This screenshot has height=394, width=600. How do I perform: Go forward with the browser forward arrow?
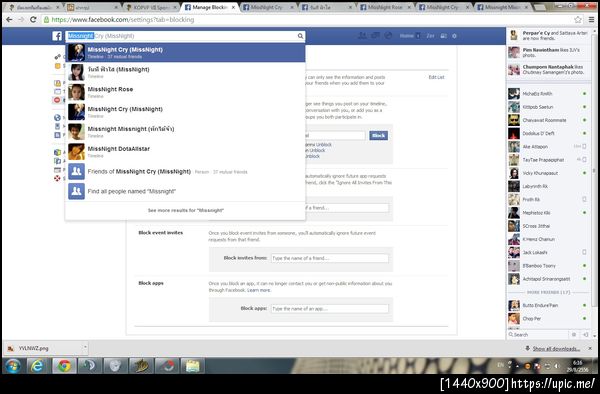coord(21,20)
